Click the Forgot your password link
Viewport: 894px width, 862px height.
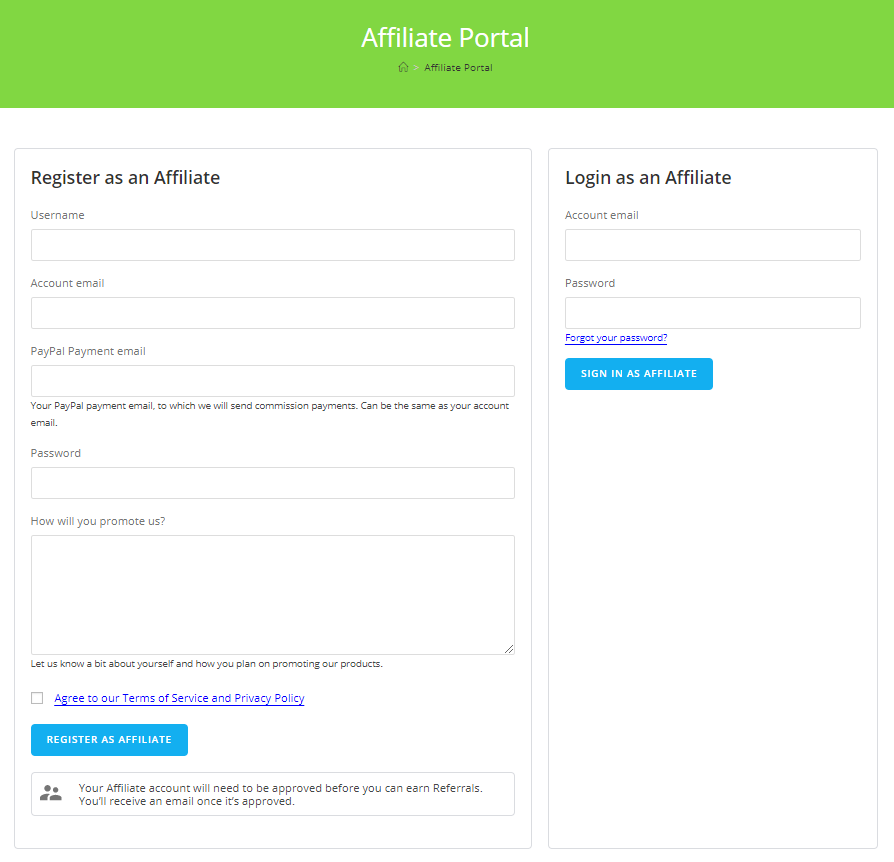tap(615, 337)
